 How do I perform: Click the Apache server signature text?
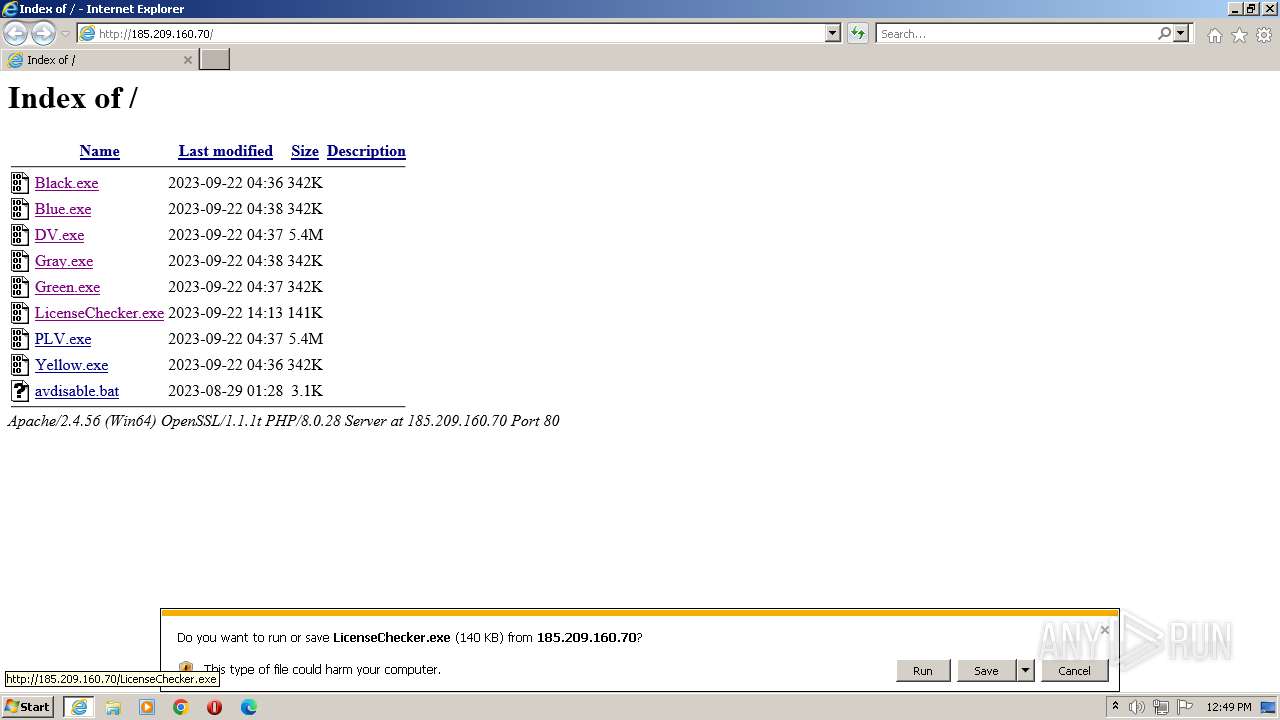(x=283, y=421)
